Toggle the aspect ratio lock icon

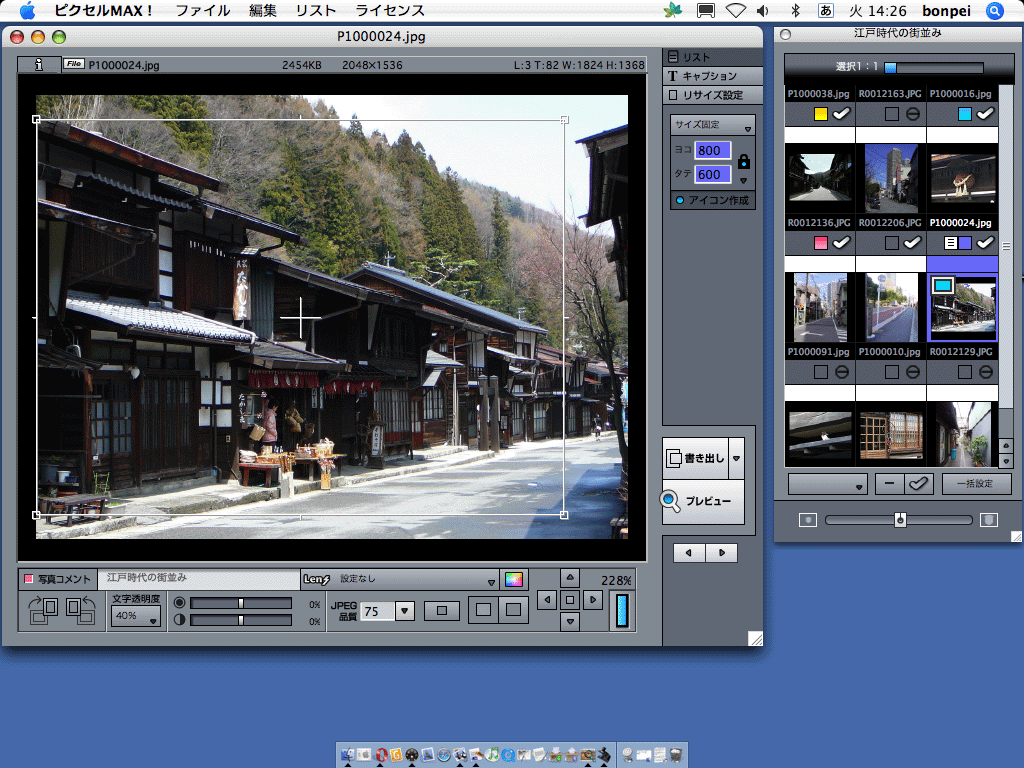[x=744, y=161]
